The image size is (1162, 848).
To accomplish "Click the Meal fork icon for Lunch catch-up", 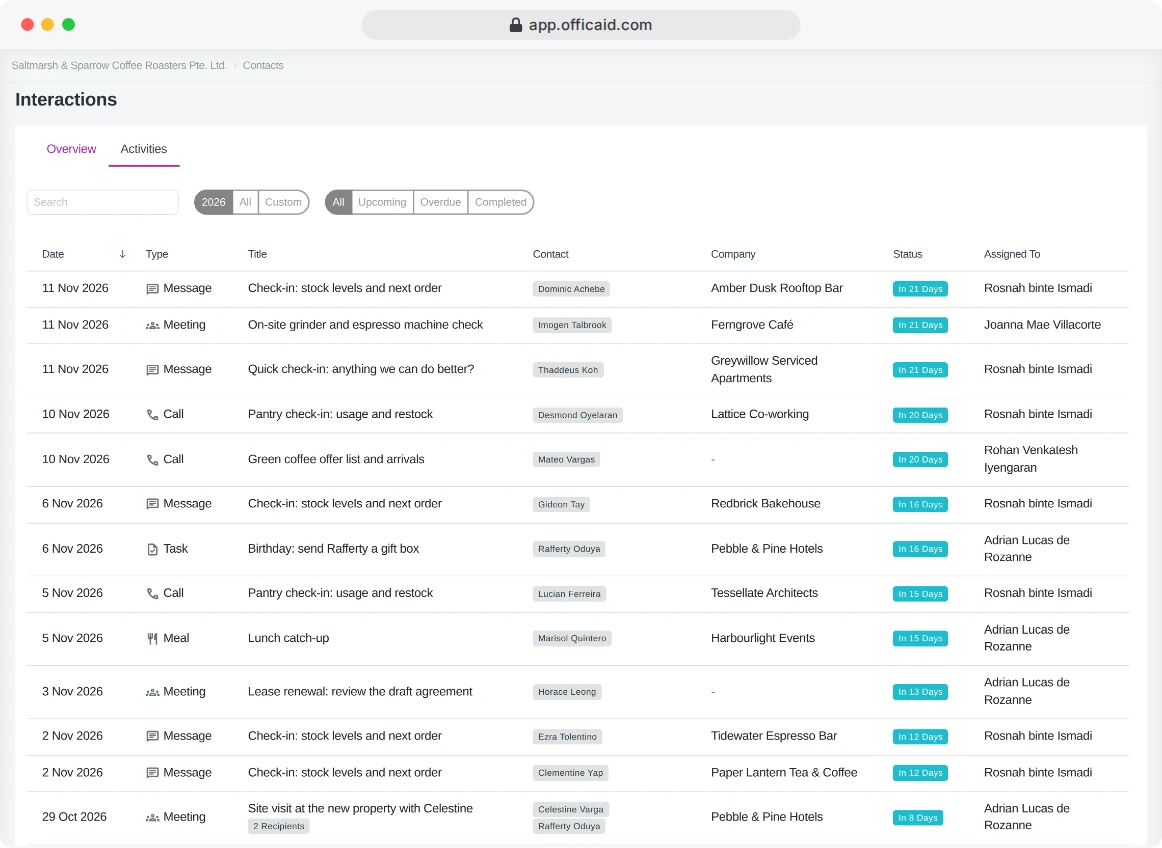I will point(153,639).
